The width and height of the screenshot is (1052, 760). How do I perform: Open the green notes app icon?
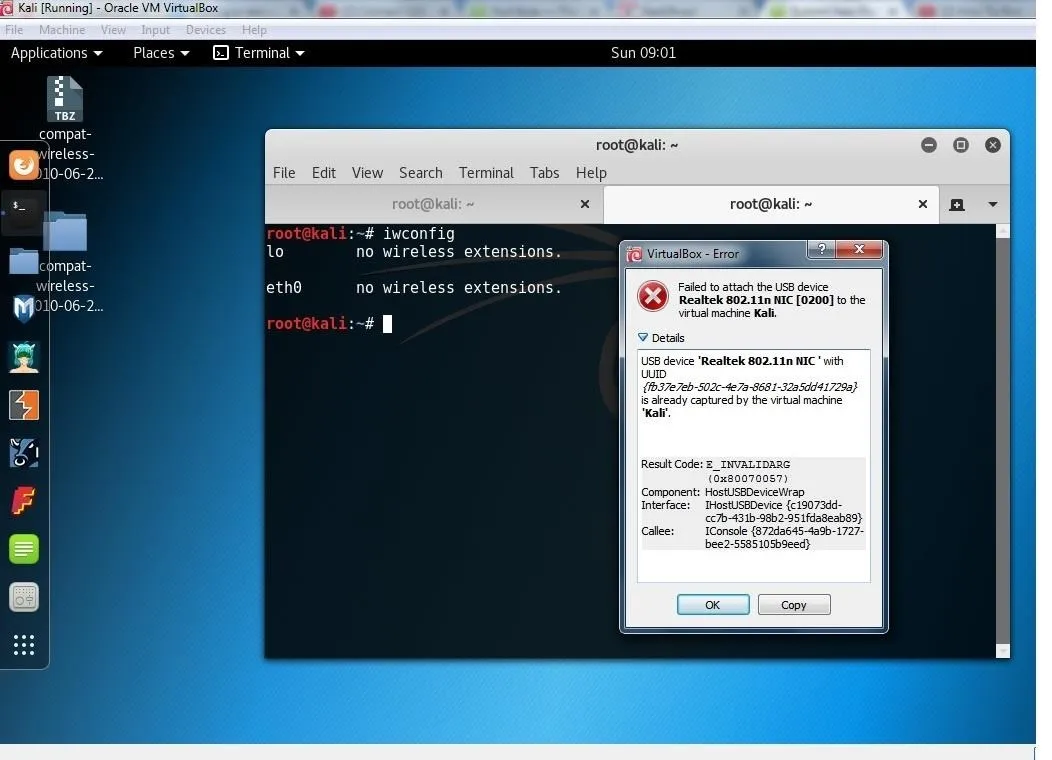[x=24, y=548]
